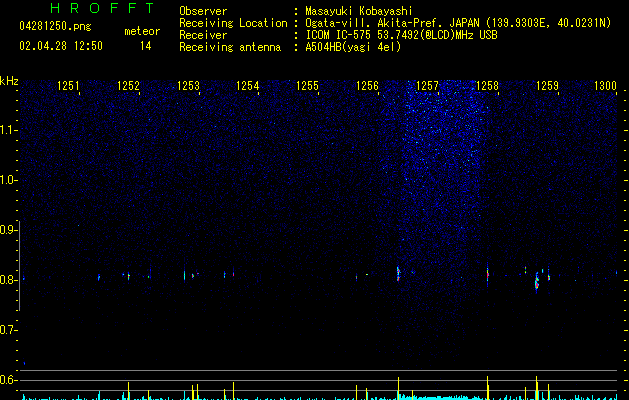
Task: Click the 1255 time tick label
Action: (307, 86)
